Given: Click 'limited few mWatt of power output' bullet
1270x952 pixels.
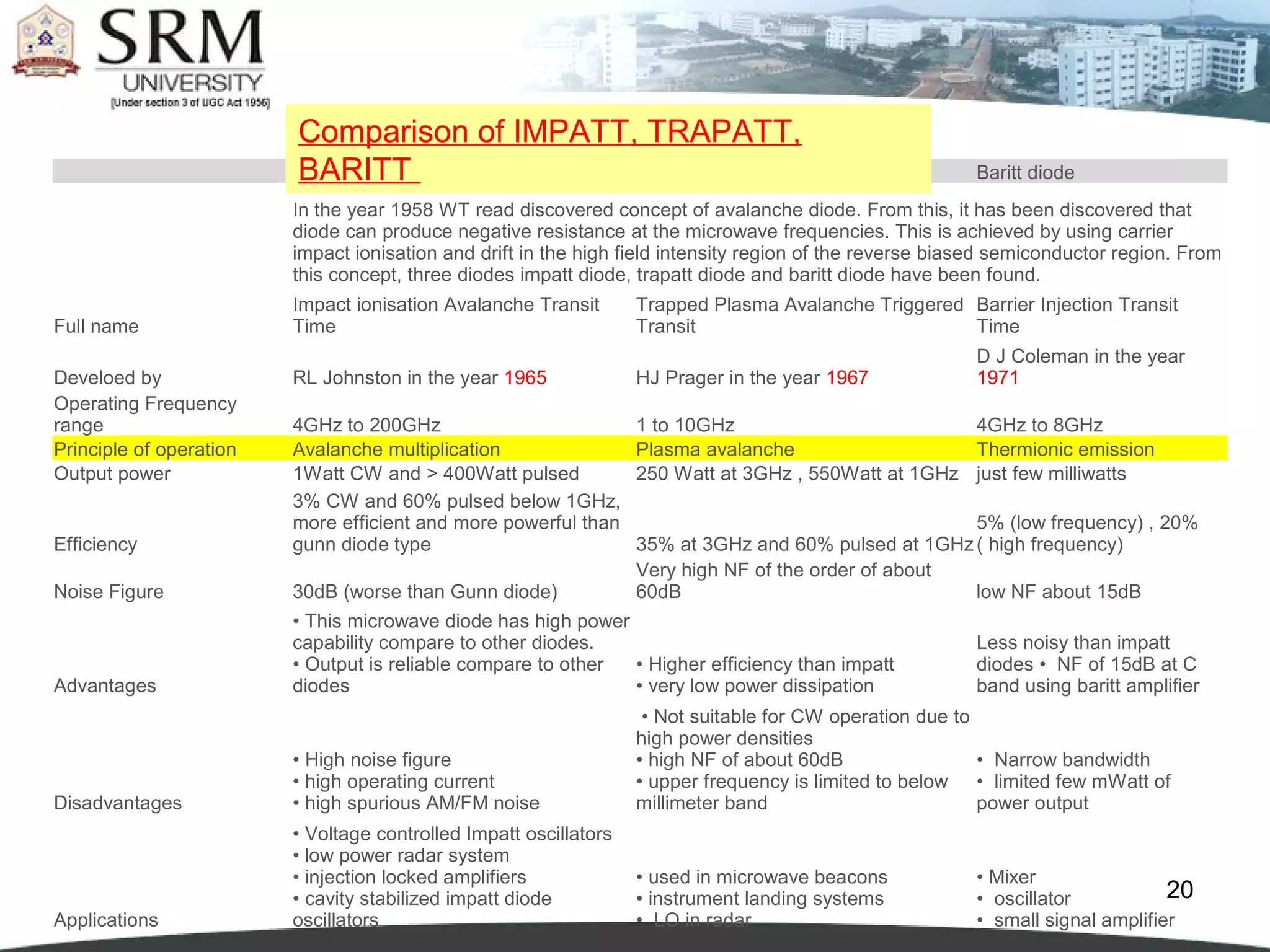Looking at the screenshot, I should pos(1073,792).
